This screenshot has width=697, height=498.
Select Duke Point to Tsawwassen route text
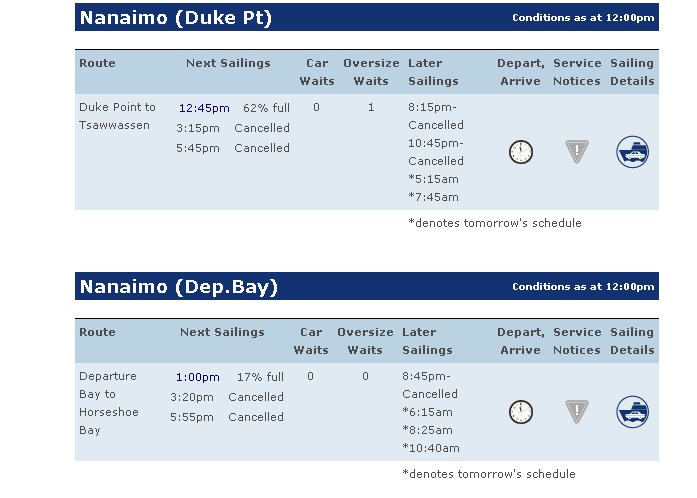tap(117, 116)
